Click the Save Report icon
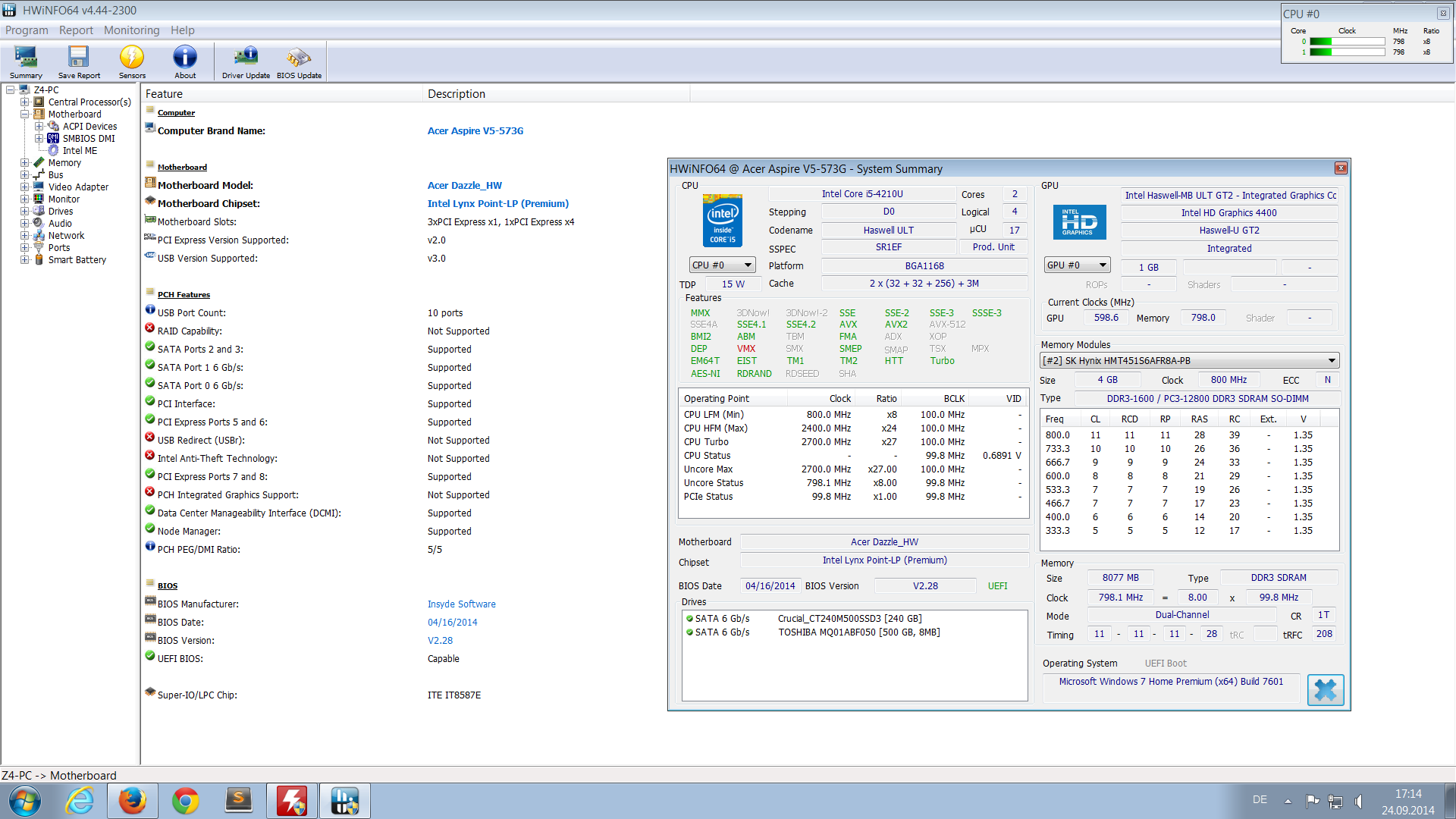1456x819 pixels. pos(79,61)
